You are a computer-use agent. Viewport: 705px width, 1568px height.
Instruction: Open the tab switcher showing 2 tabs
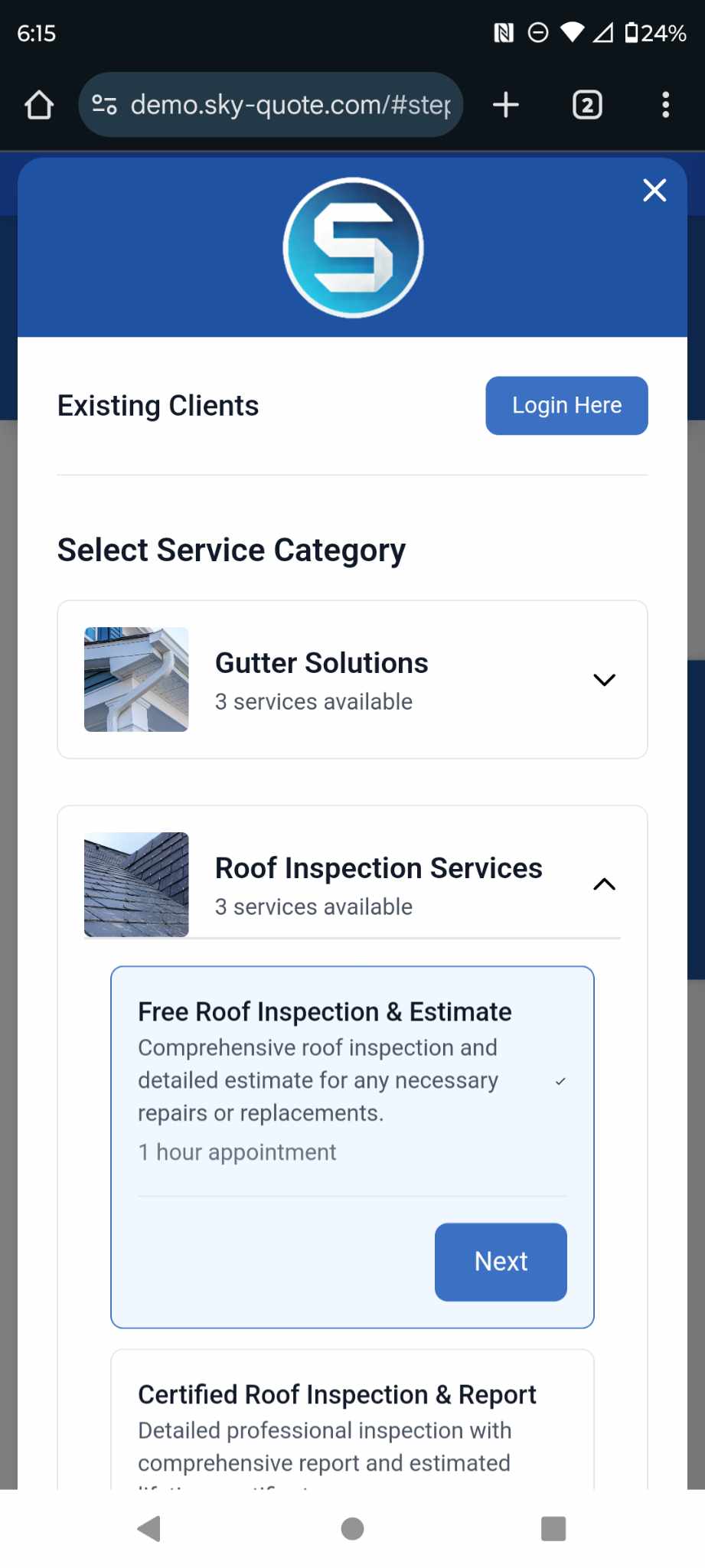point(587,105)
